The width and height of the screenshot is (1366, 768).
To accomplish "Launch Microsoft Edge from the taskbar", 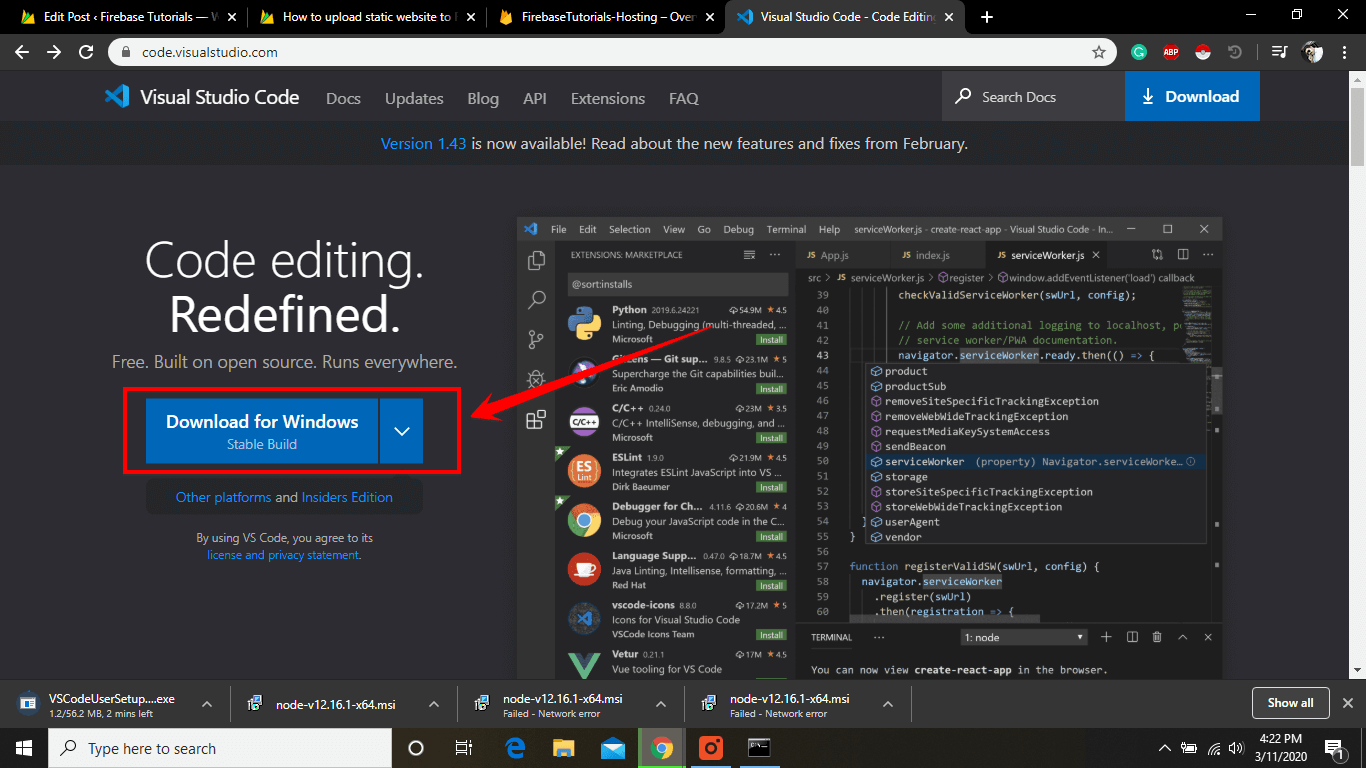I will (516, 748).
